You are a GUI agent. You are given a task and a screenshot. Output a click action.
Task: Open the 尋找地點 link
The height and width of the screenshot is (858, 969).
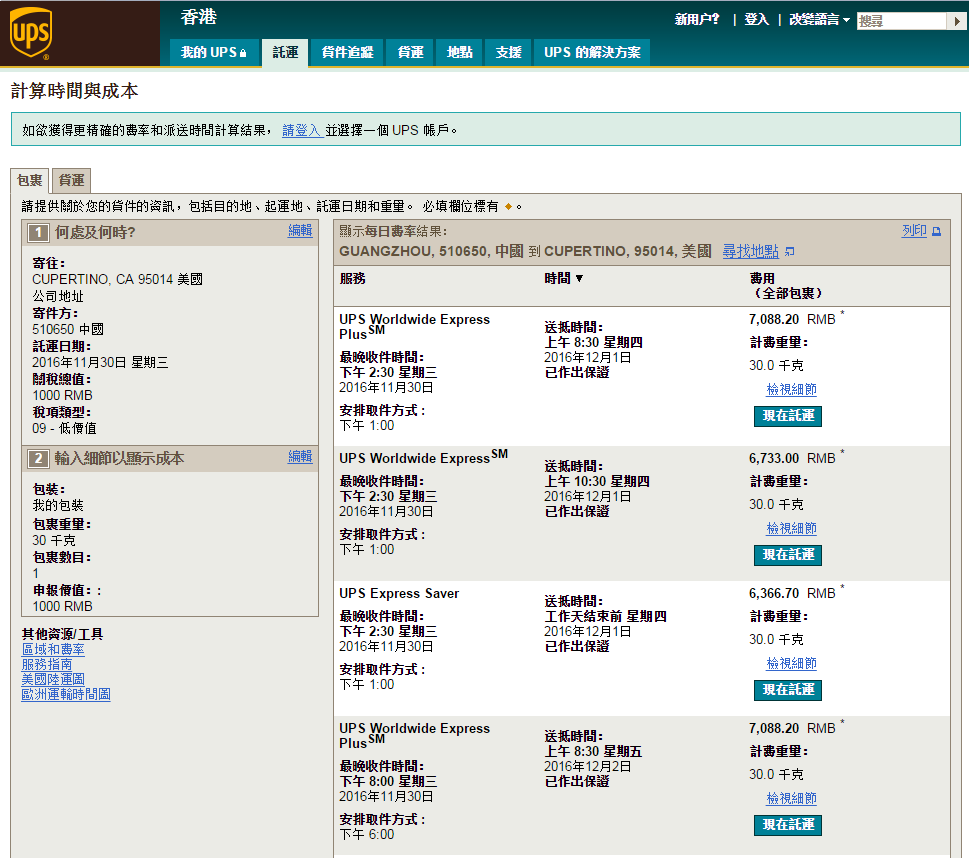(x=751, y=251)
